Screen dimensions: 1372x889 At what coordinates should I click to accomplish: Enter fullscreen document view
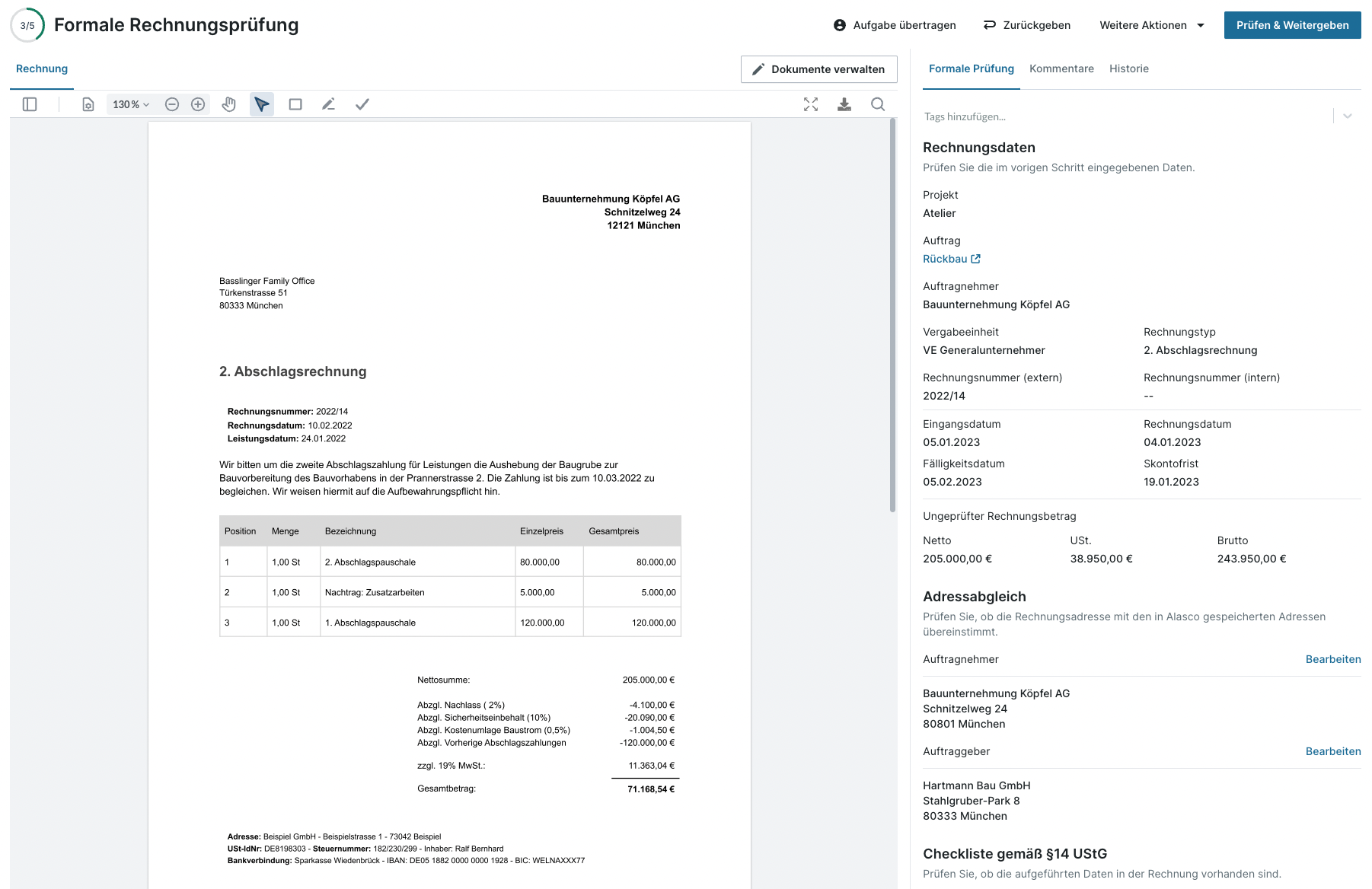pos(811,104)
